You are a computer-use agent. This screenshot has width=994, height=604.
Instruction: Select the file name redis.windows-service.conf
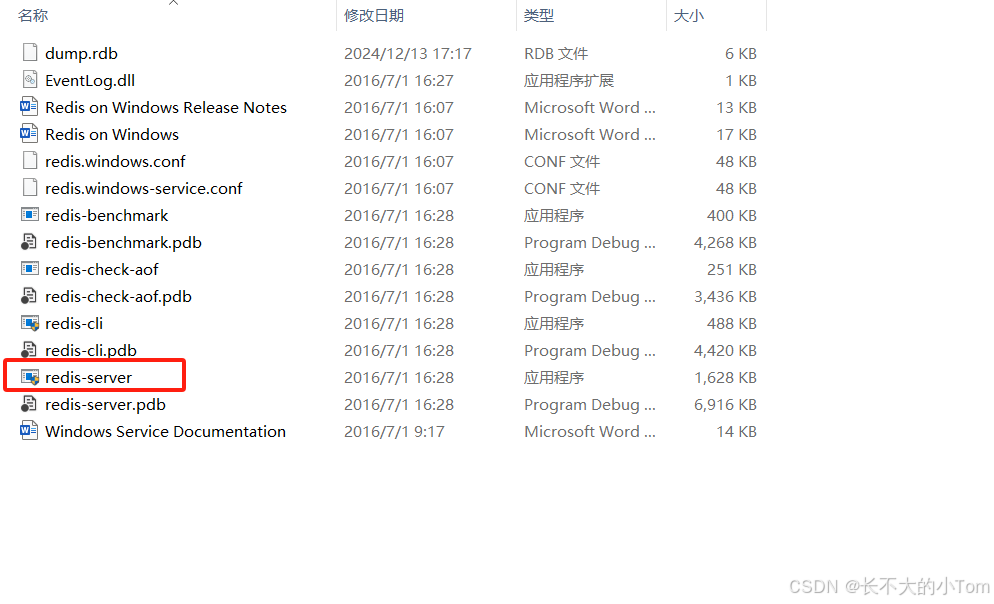click(144, 188)
